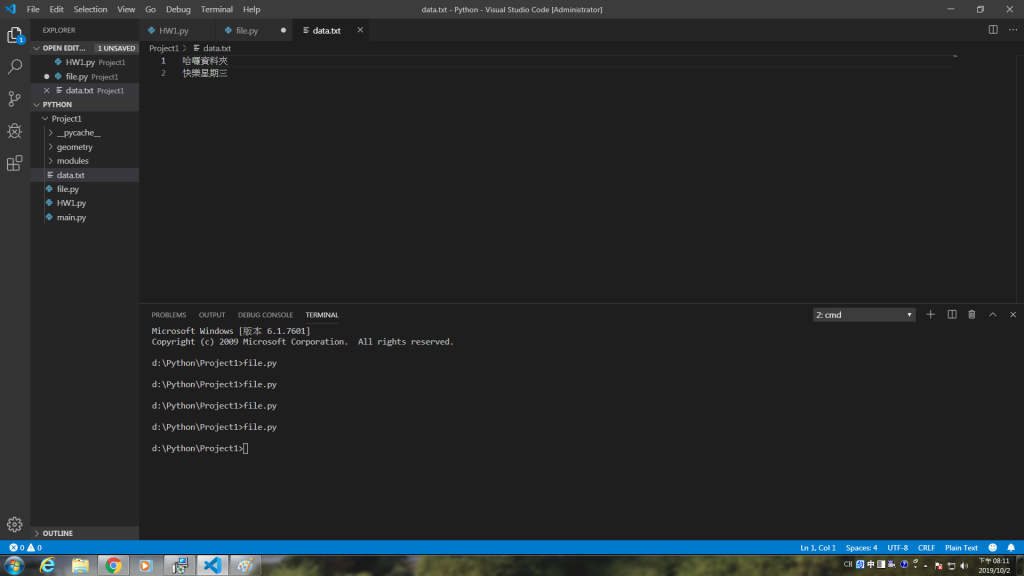Collapse the Open Editors section
This screenshot has width=1024, height=576.
[x=37, y=48]
